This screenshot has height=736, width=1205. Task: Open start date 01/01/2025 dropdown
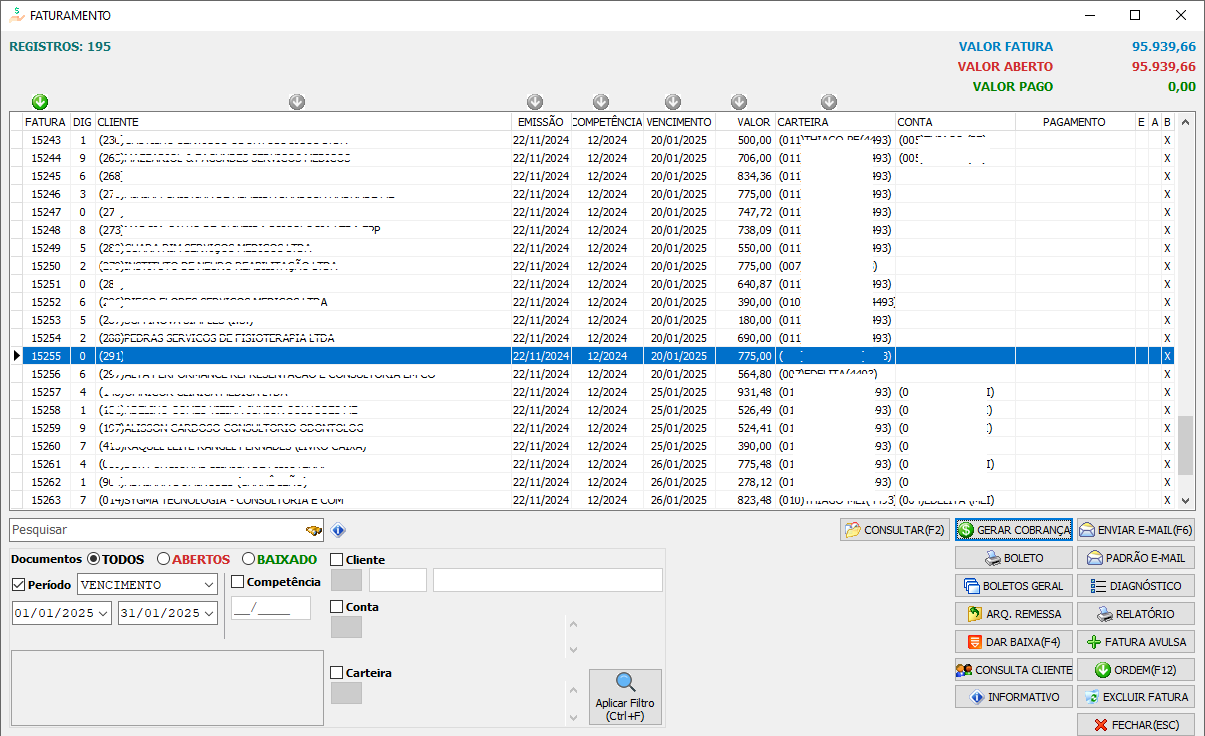click(103, 613)
